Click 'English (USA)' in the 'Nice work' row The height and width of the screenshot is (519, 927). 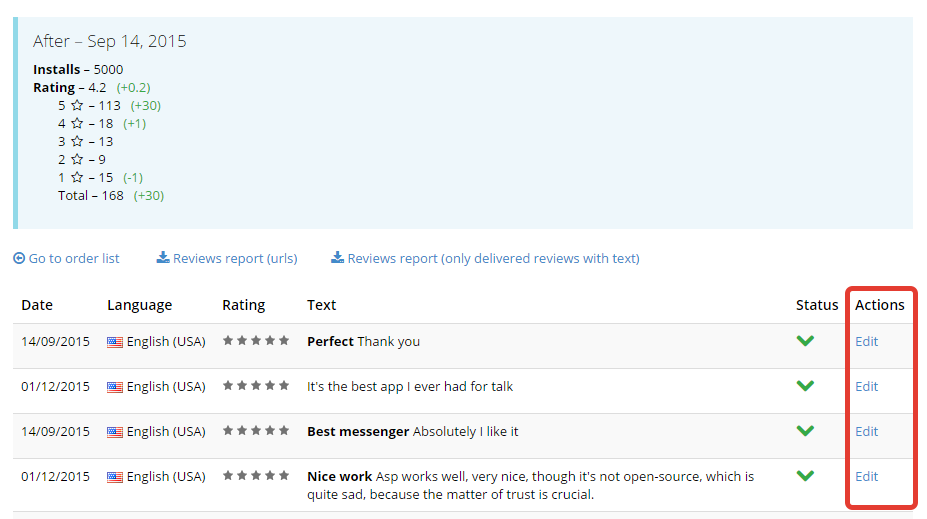[166, 476]
